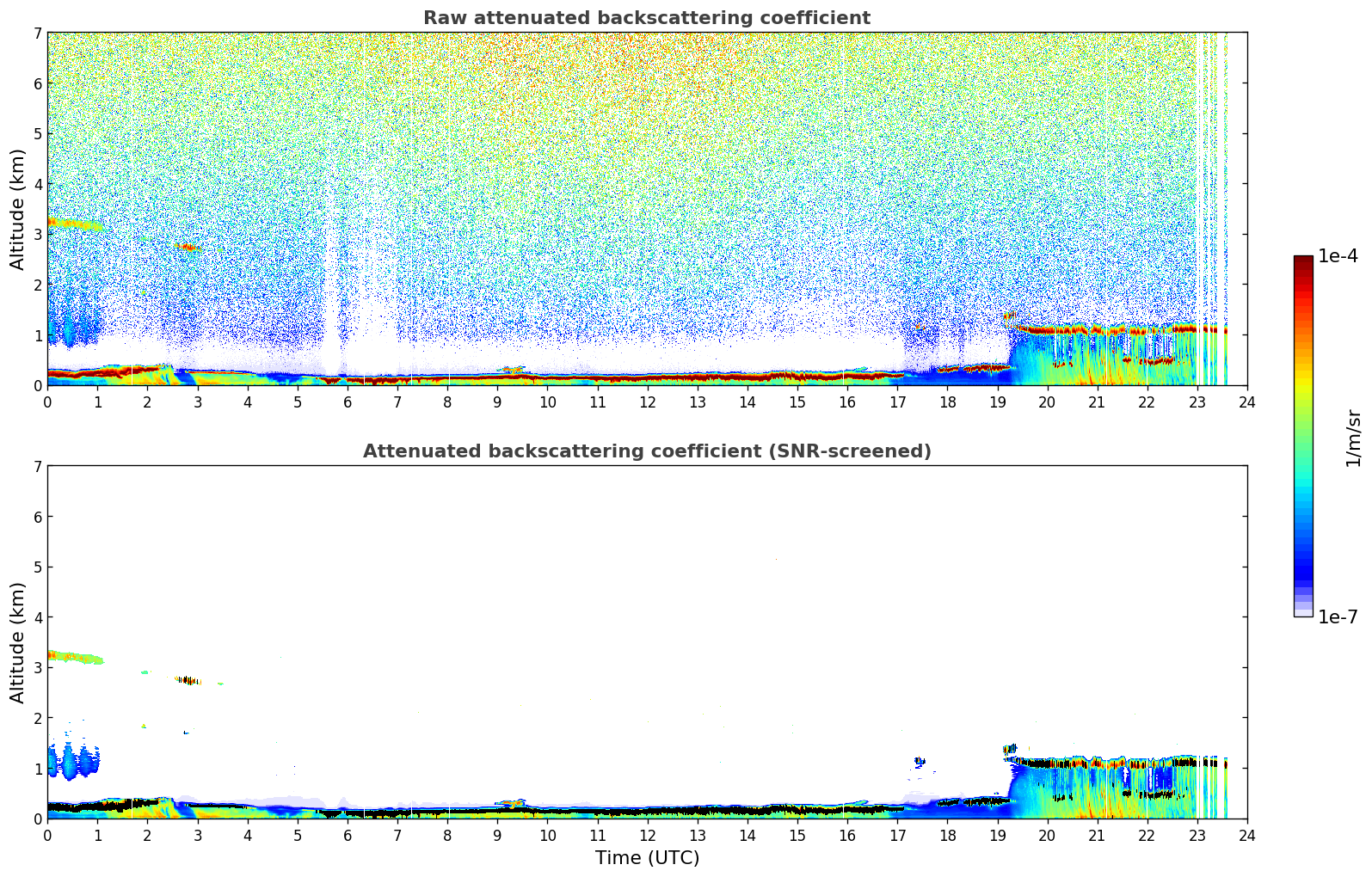The height and width of the screenshot is (877, 1372).
Task: Click the dark red top of colorbar
Action: (1302, 262)
